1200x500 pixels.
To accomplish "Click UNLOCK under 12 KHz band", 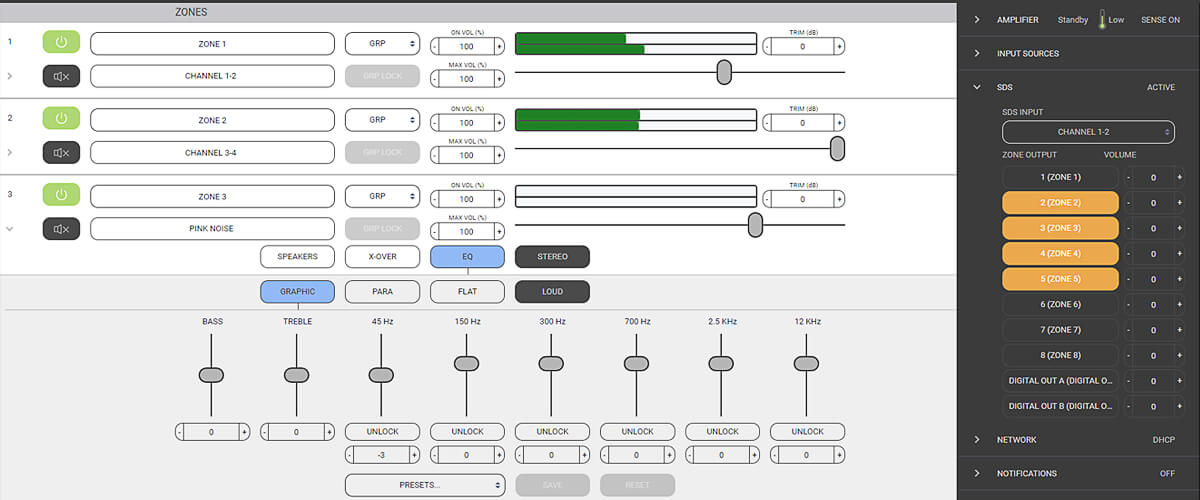I will coord(807,432).
